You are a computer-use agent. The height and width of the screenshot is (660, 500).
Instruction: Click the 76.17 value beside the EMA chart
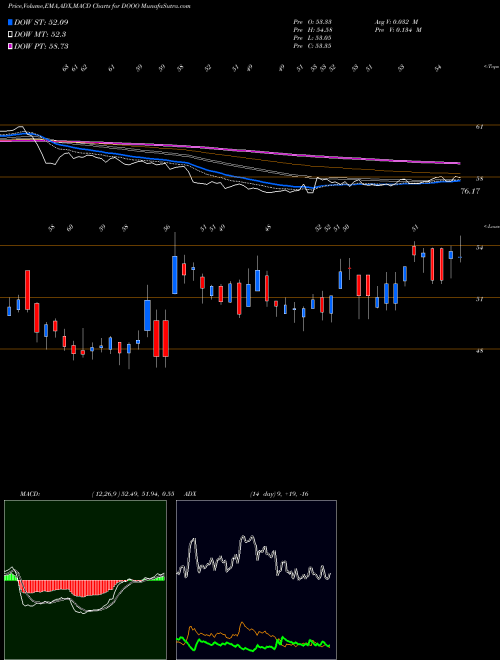coord(470,192)
